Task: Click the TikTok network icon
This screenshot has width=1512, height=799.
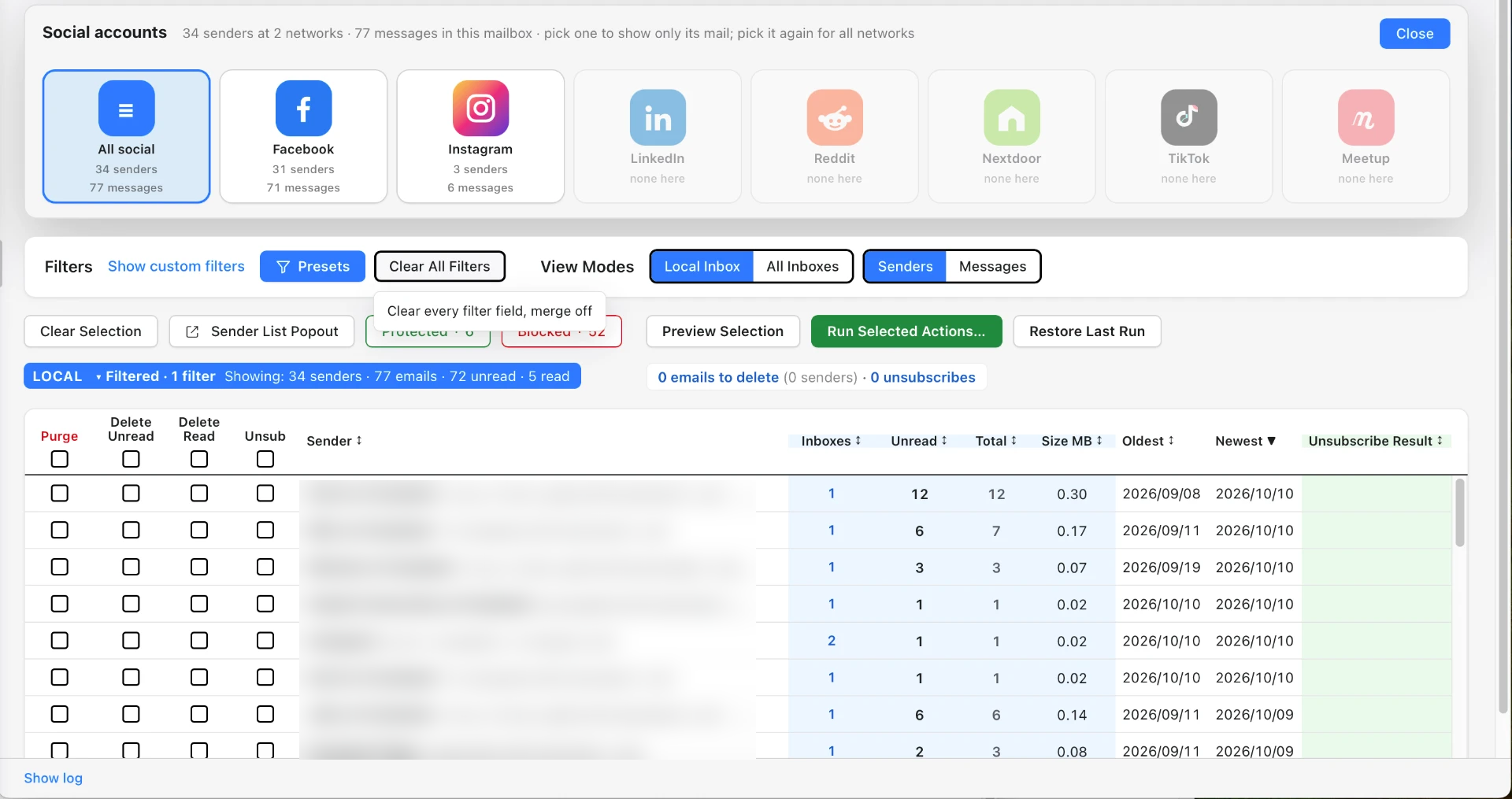Action: click(1189, 117)
